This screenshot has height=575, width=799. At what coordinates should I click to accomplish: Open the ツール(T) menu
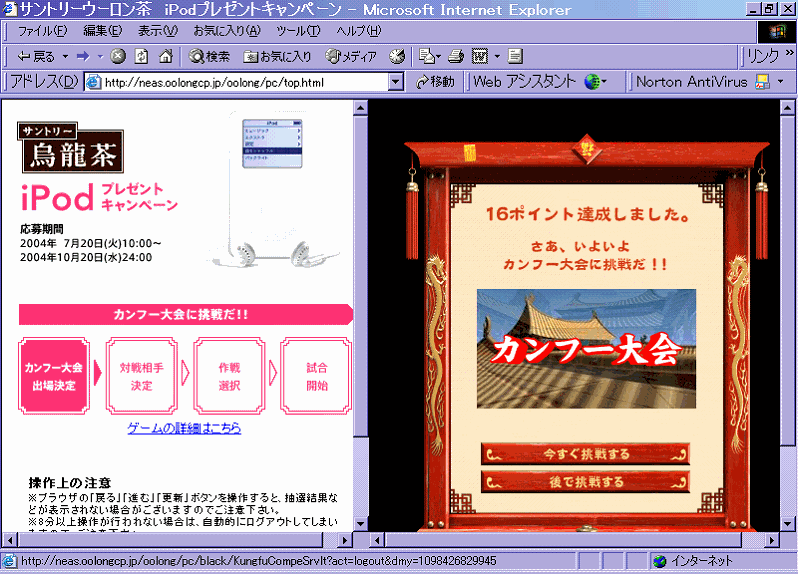pyautogui.click(x=298, y=31)
